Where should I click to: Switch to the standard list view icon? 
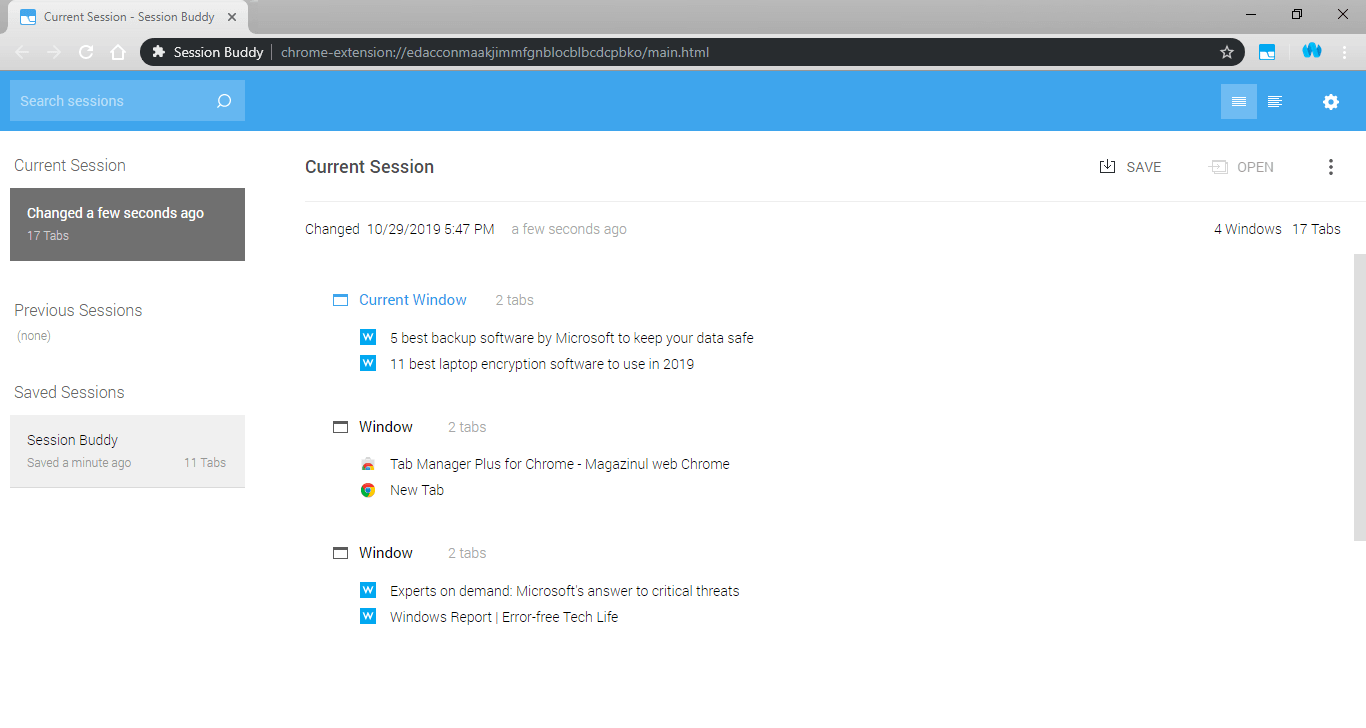click(1239, 101)
